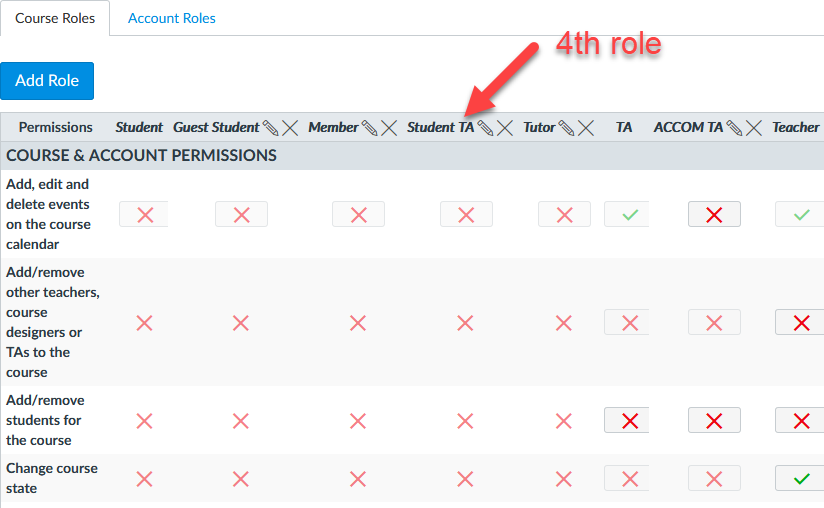Delete the Member role
824x508 pixels.
click(389, 128)
